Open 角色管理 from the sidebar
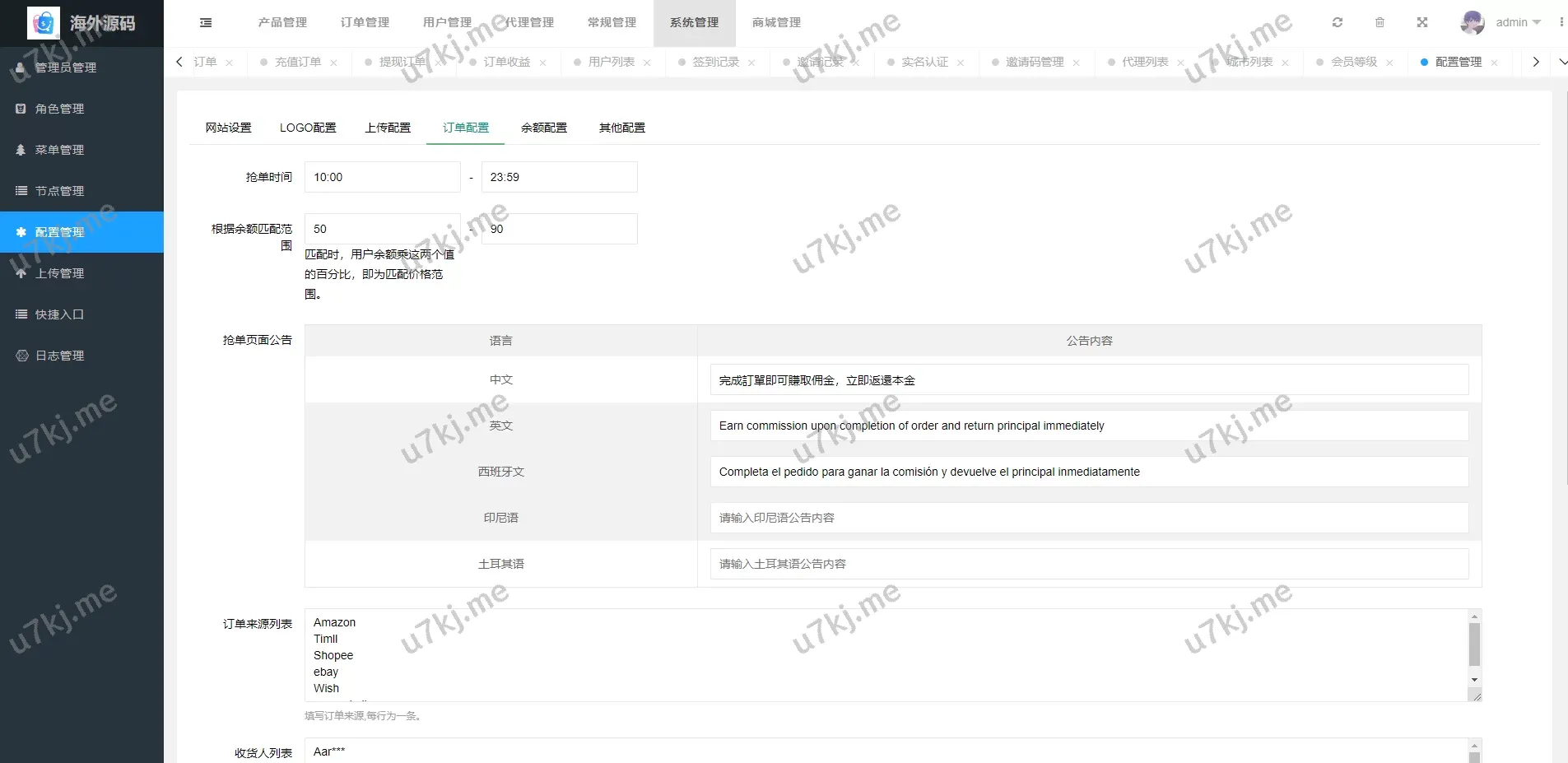Screen dimensions: 1568x763 click(x=58, y=109)
